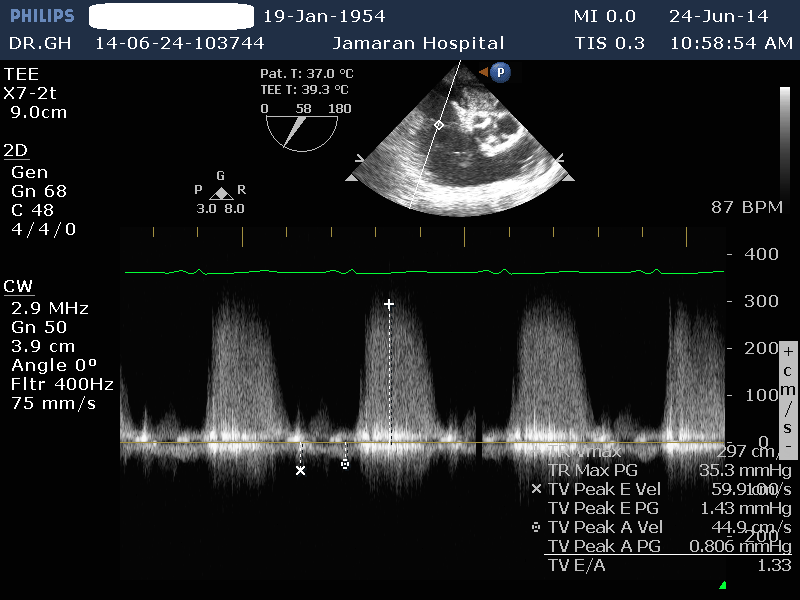
Task: Click the 2D sector image thumbnail
Action: (459, 140)
